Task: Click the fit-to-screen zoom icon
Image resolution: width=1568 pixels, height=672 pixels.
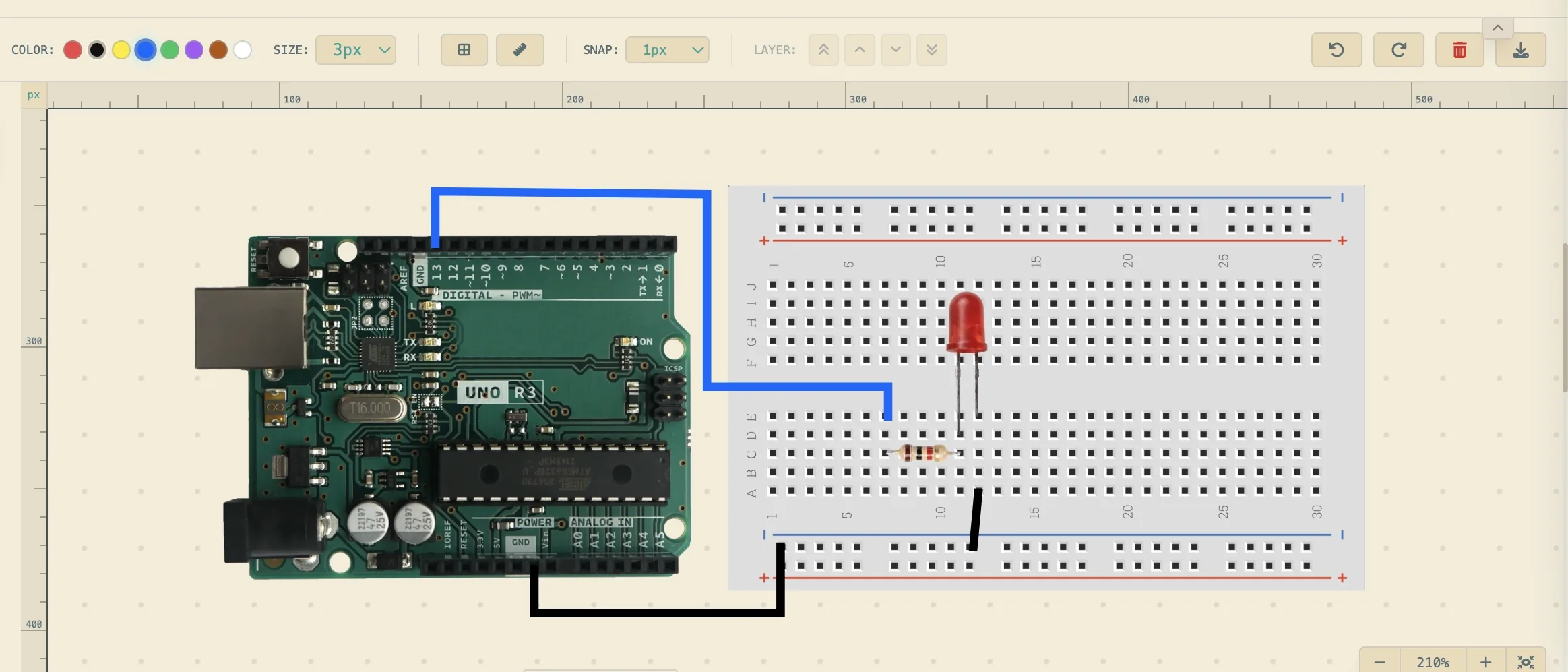Action: pyautogui.click(x=1526, y=662)
